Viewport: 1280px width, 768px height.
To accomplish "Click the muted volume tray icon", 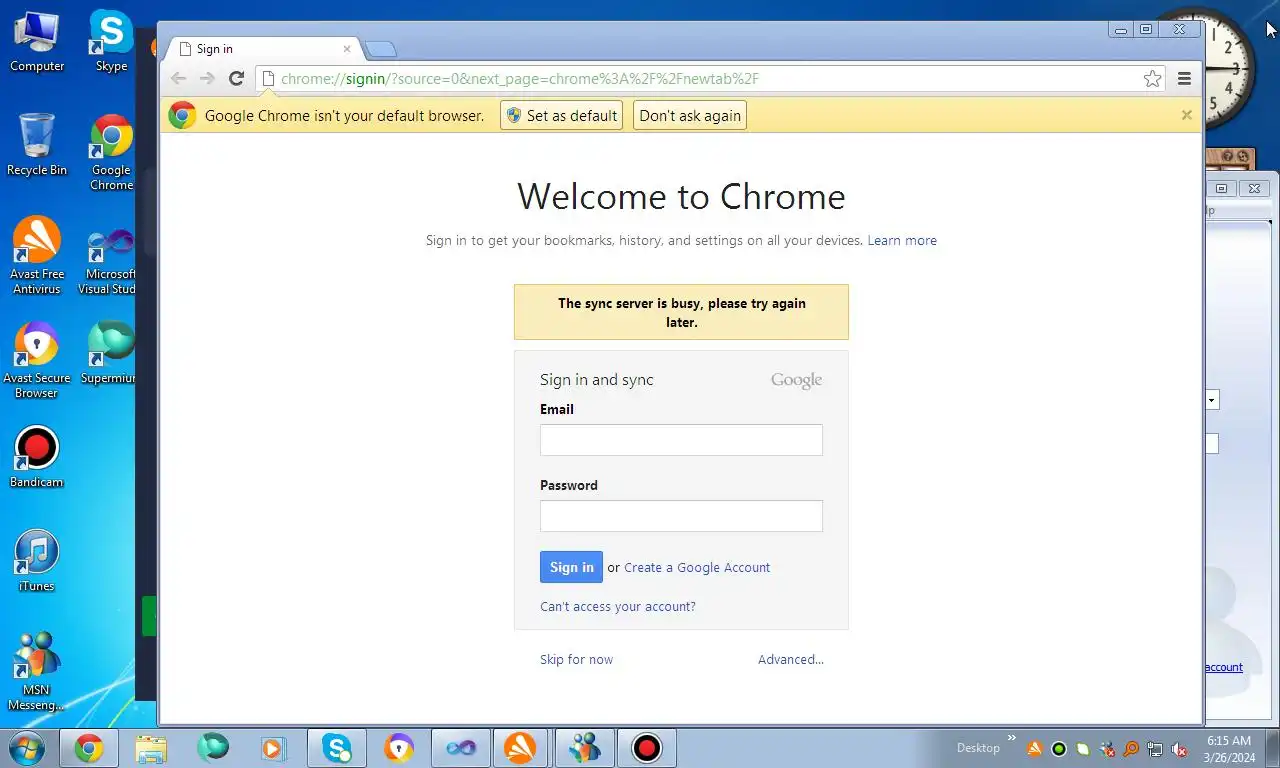I will tap(1179, 749).
